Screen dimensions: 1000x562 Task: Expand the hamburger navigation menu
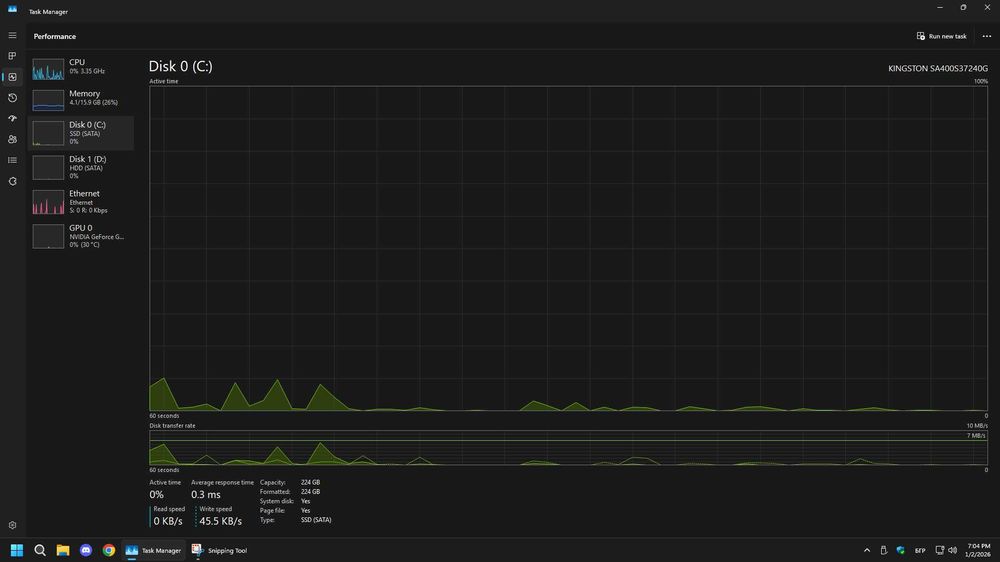(12, 36)
